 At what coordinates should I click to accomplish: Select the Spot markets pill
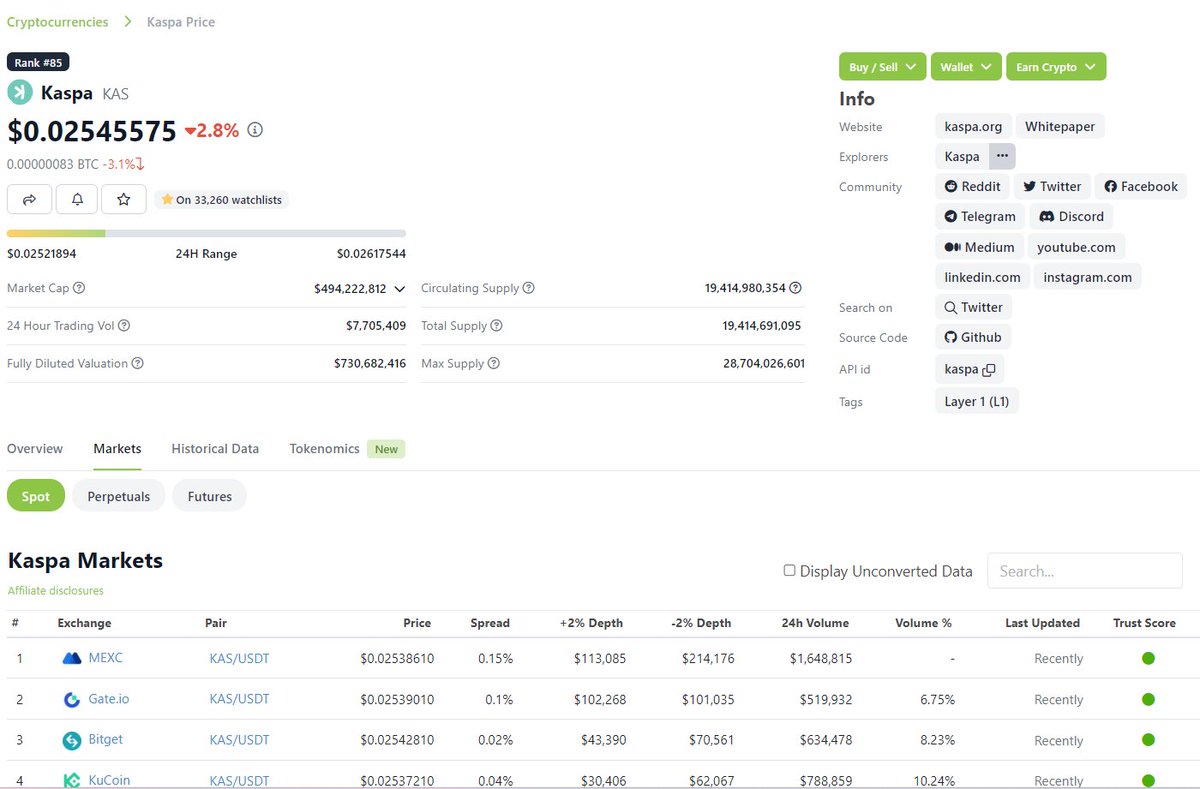[x=36, y=496]
